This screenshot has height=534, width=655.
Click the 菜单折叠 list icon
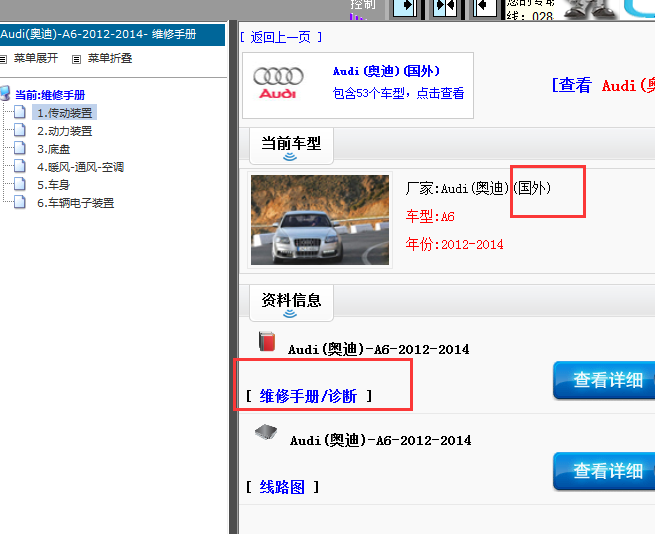(76, 59)
